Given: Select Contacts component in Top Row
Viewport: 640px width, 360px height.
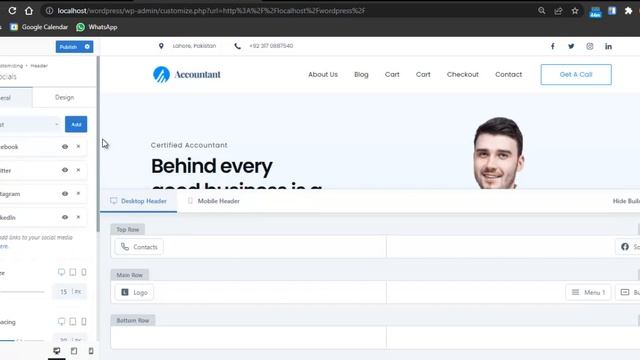Looking at the screenshot, I should (139, 247).
